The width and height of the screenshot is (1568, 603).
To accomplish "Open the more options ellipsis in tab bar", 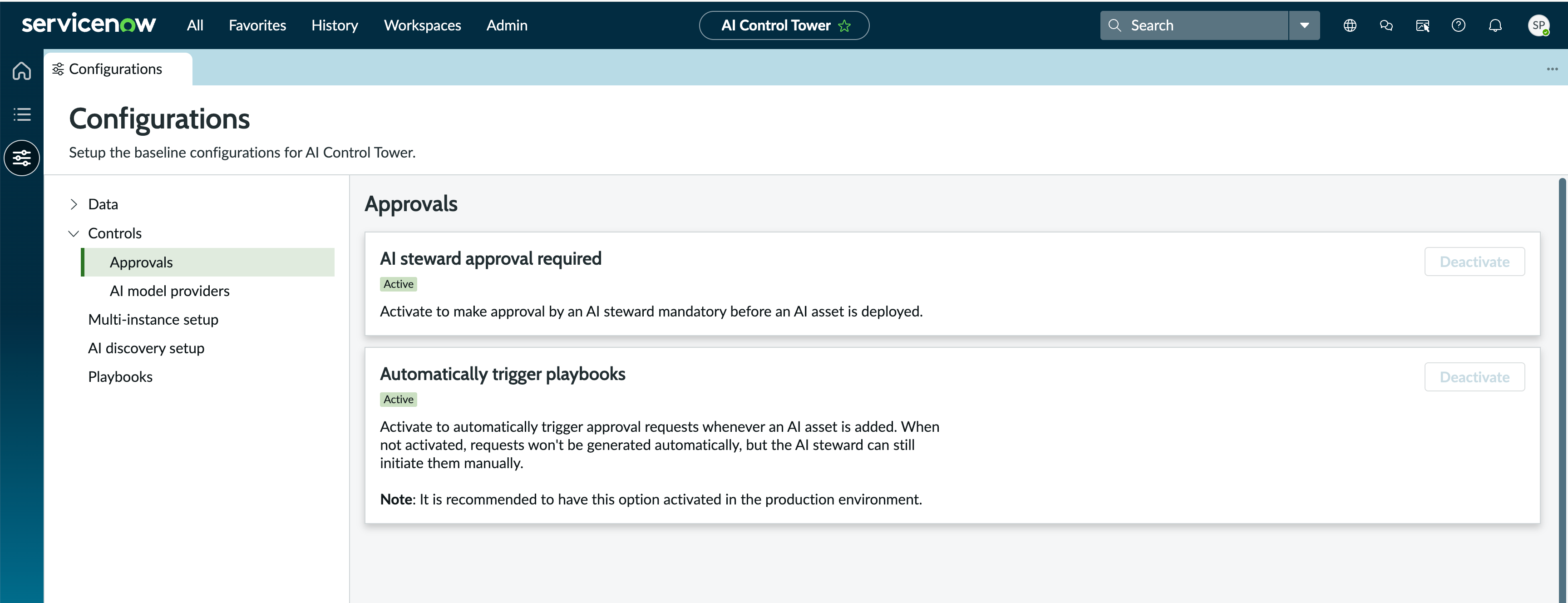I will (x=1552, y=69).
